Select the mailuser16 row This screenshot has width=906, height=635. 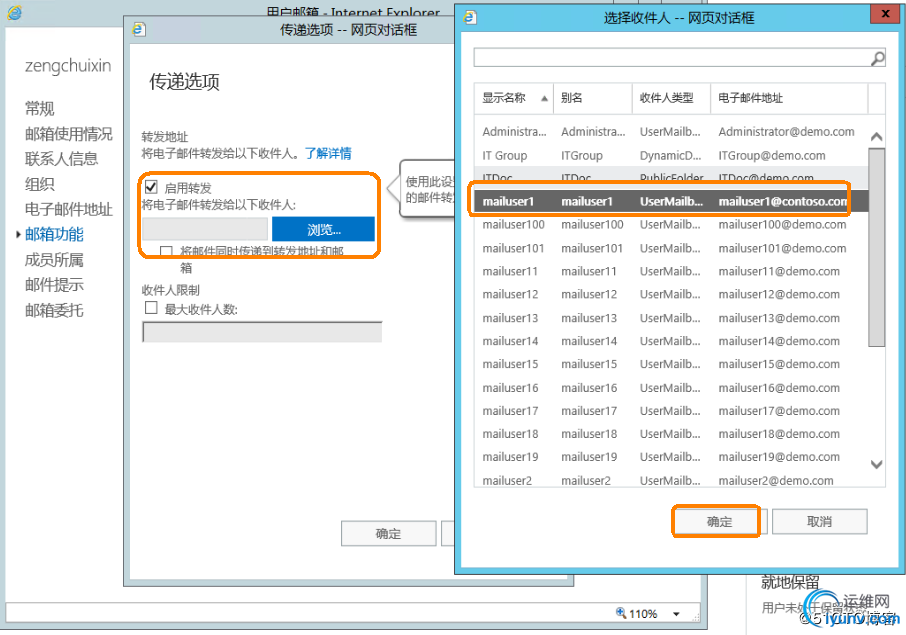point(671,388)
